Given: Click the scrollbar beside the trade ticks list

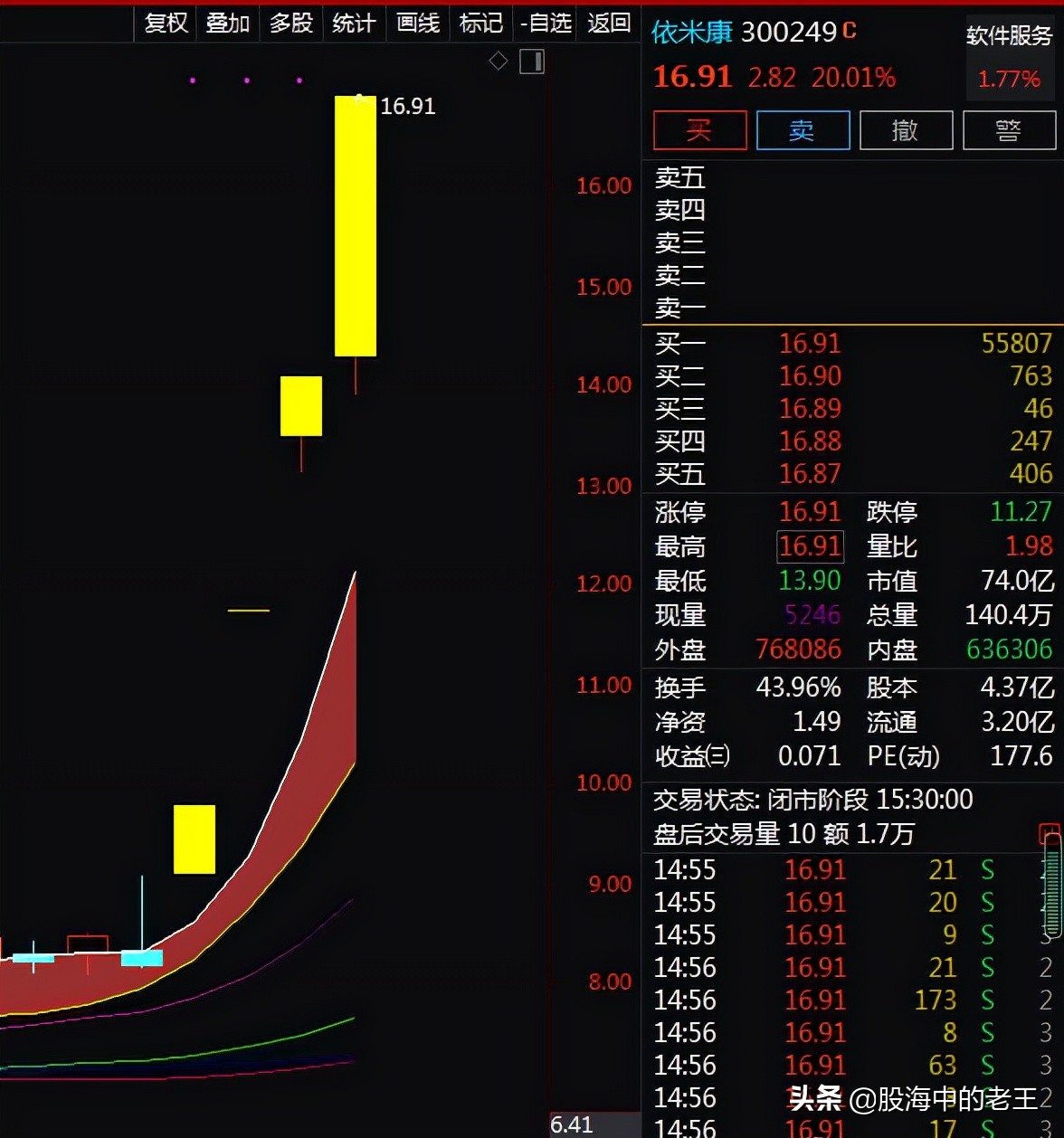Looking at the screenshot, I should pyautogui.click(x=1051, y=887).
